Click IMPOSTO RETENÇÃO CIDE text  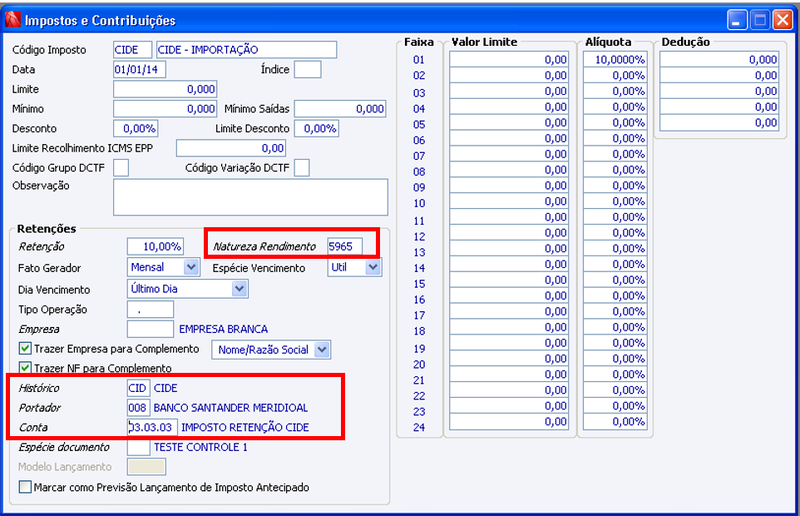pos(245,427)
